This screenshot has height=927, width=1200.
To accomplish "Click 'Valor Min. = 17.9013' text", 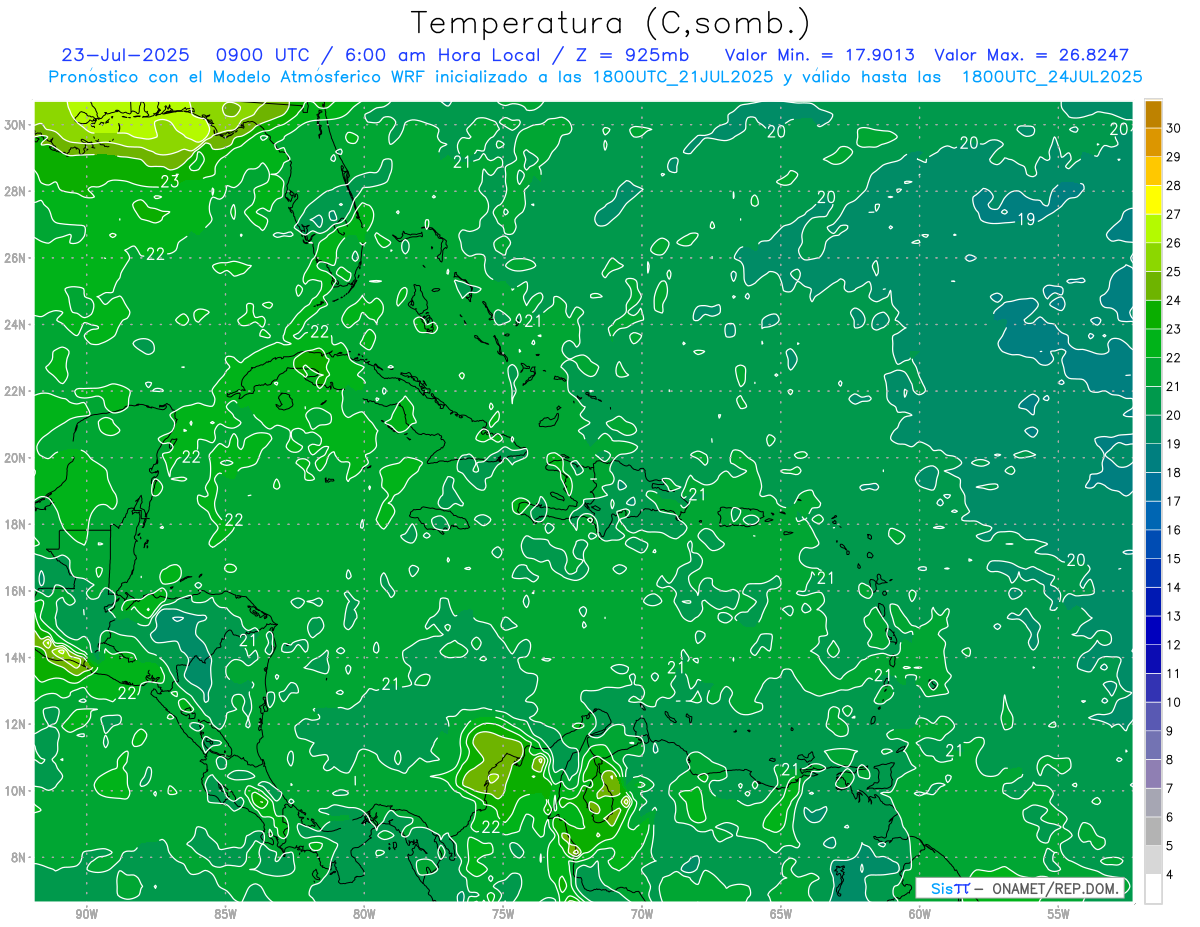I will pyautogui.click(x=820, y=55).
